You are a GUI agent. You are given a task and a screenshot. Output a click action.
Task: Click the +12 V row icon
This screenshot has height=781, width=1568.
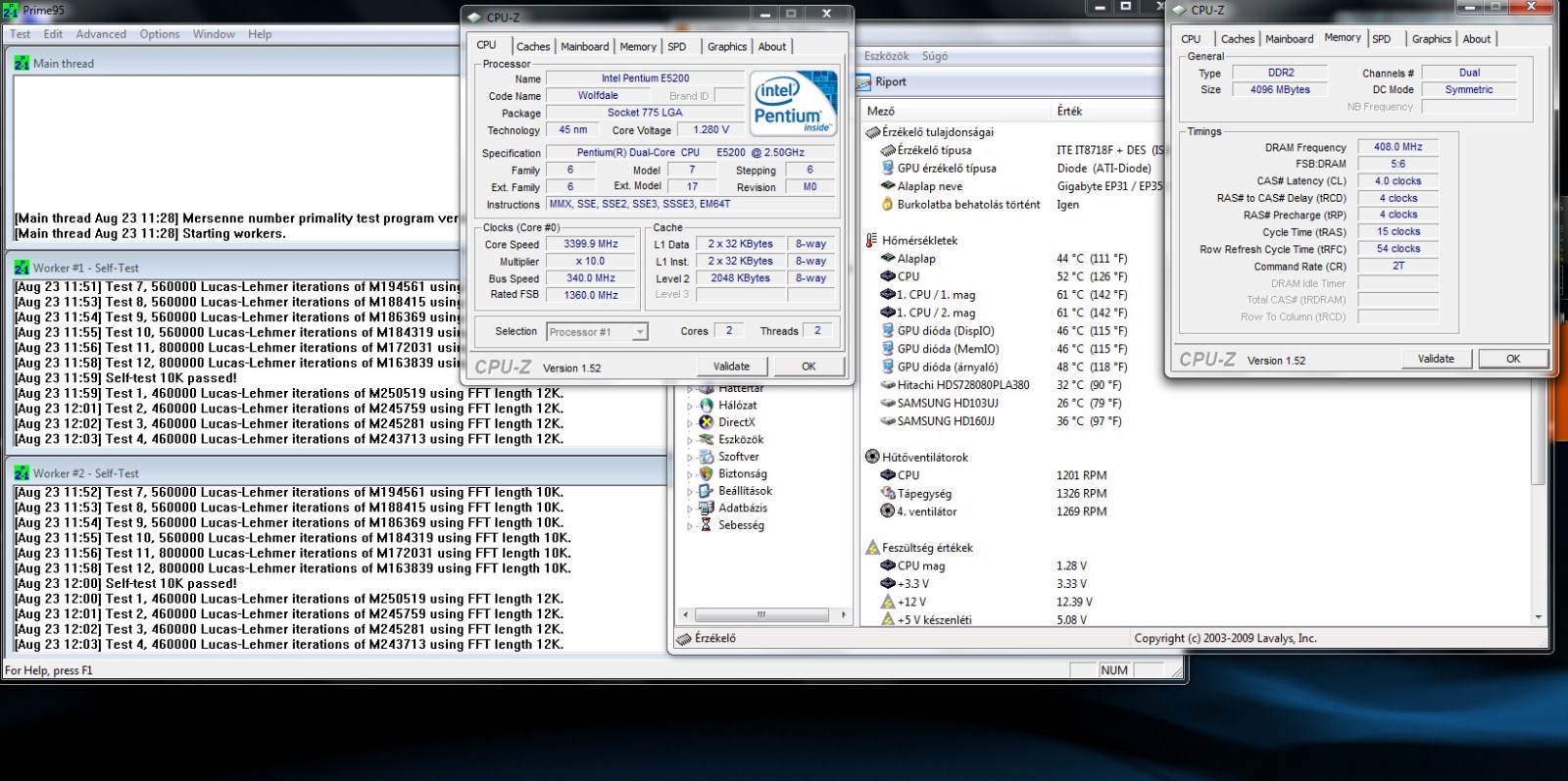[888, 602]
